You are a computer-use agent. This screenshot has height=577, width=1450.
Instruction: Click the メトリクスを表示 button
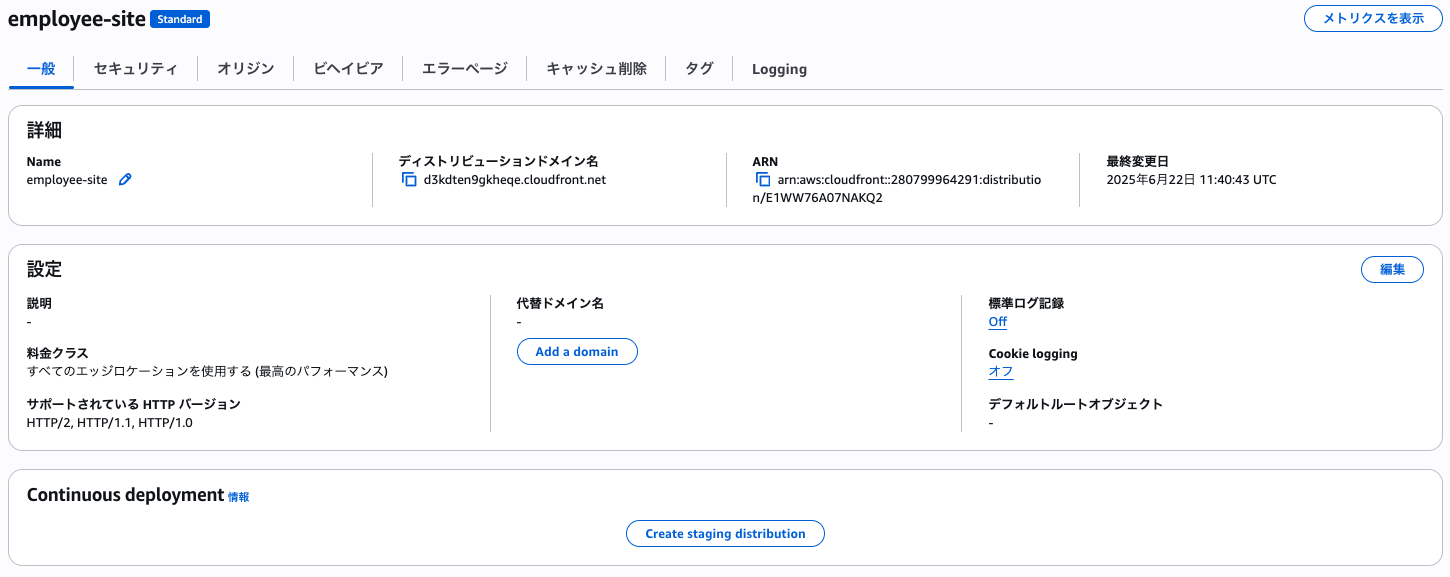coord(1372,18)
